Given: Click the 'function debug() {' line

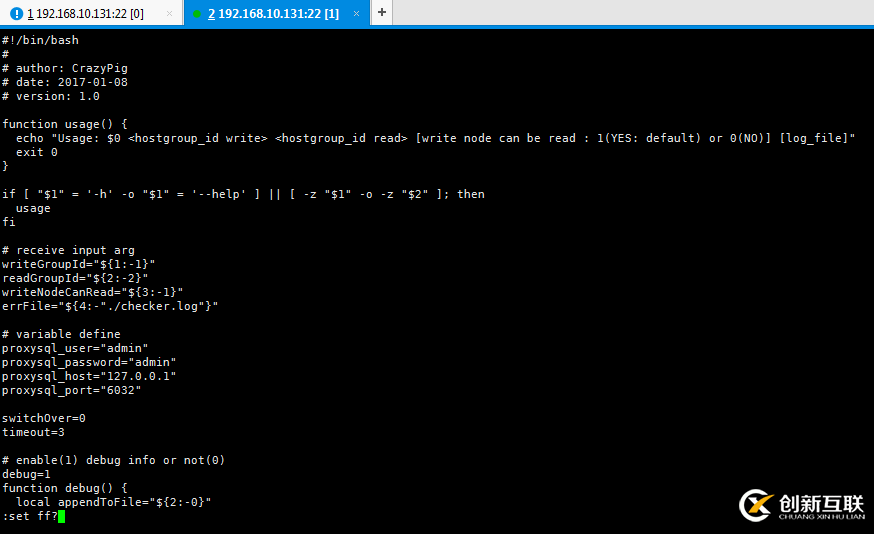Looking at the screenshot, I should click(65, 488).
